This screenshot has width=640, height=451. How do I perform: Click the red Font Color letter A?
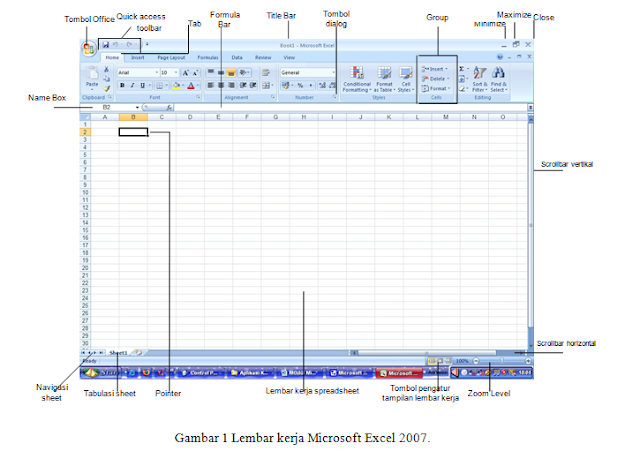point(192,85)
